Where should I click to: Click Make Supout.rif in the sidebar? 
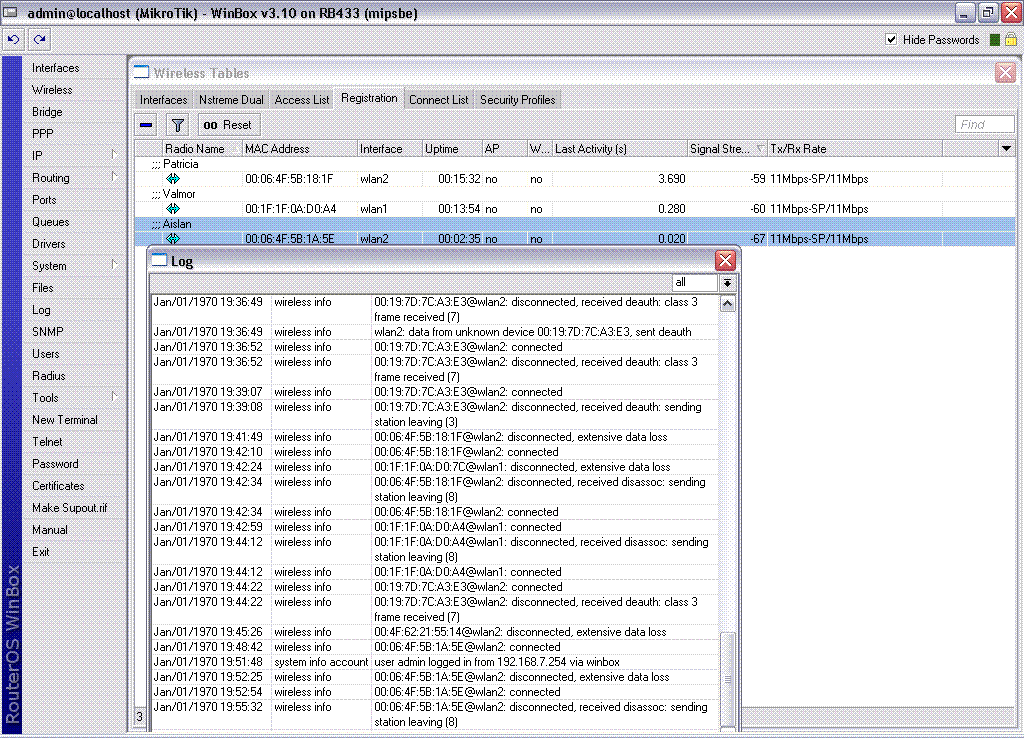point(69,507)
